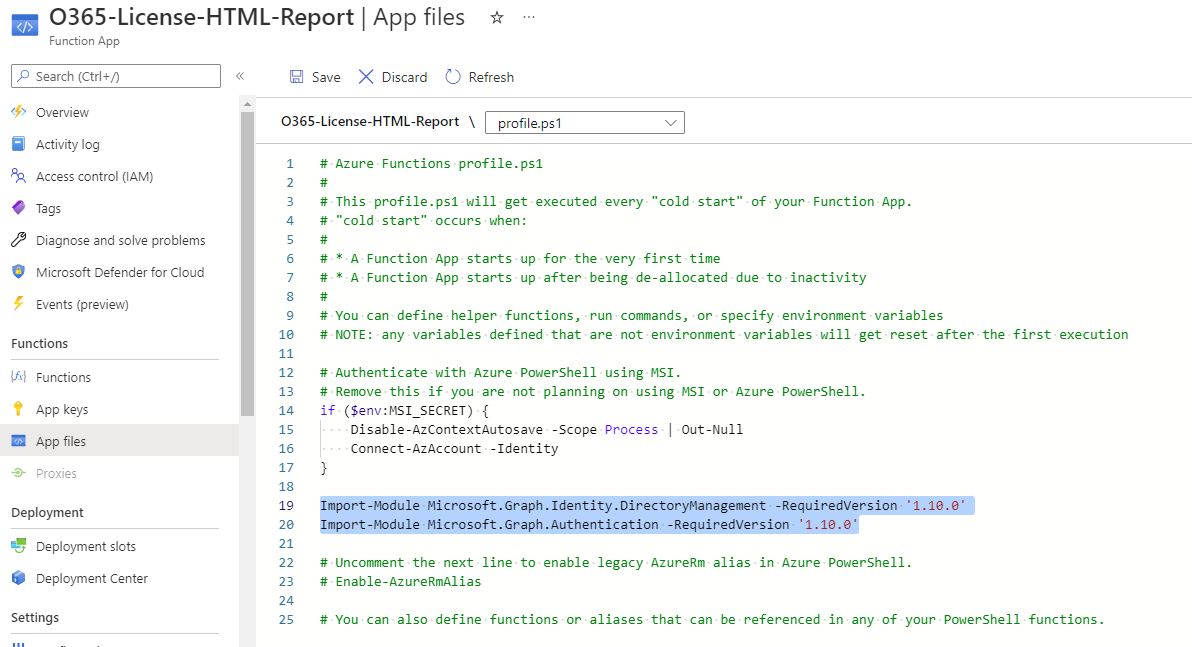Image resolution: width=1192 pixels, height=647 pixels.
Task: Open the Tags page
Action: pos(48,208)
